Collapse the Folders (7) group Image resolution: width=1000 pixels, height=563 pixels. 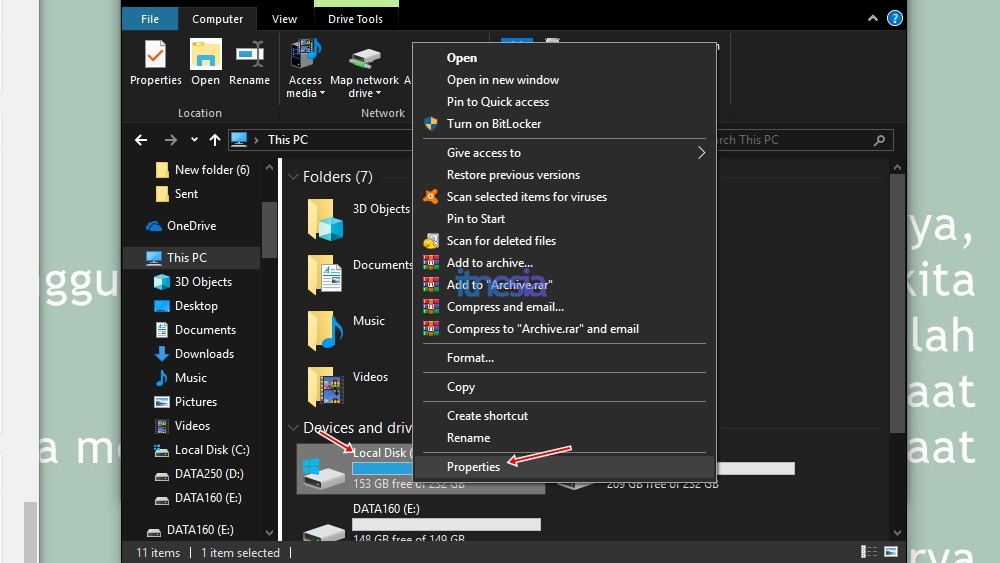pos(293,177)
